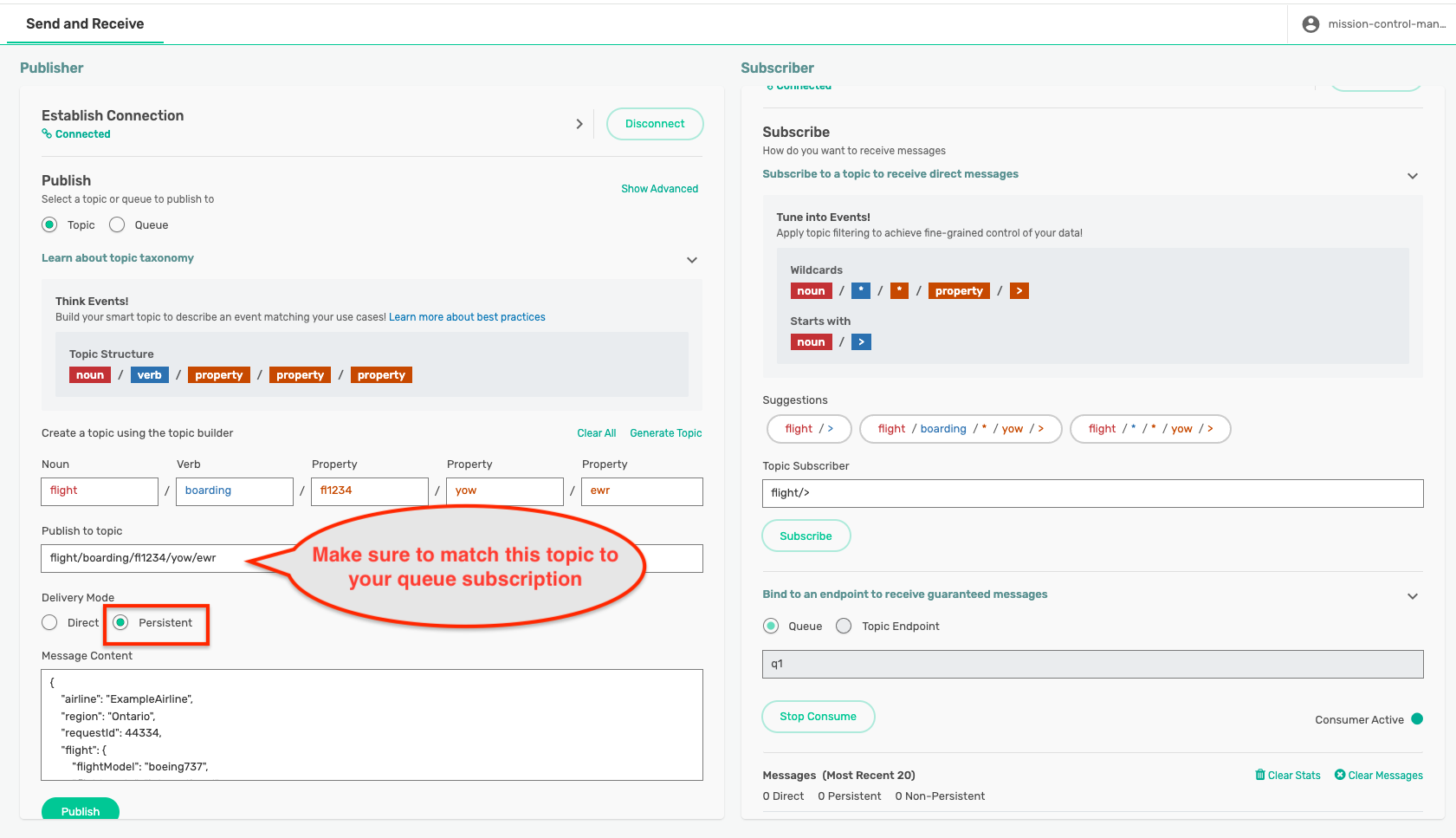Collapse the Learn about topic taxonomy section
The image size is (1456, 838).
pos(692,260)
